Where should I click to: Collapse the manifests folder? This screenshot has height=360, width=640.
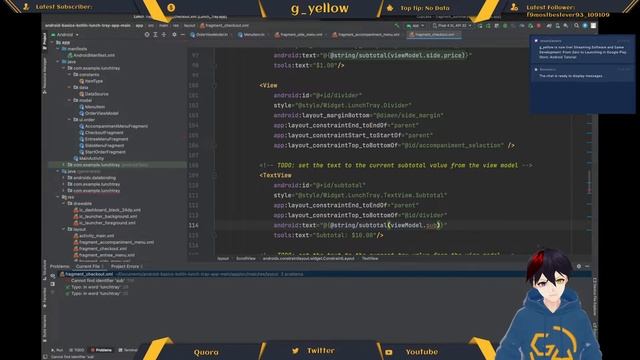tap(58, 49)
